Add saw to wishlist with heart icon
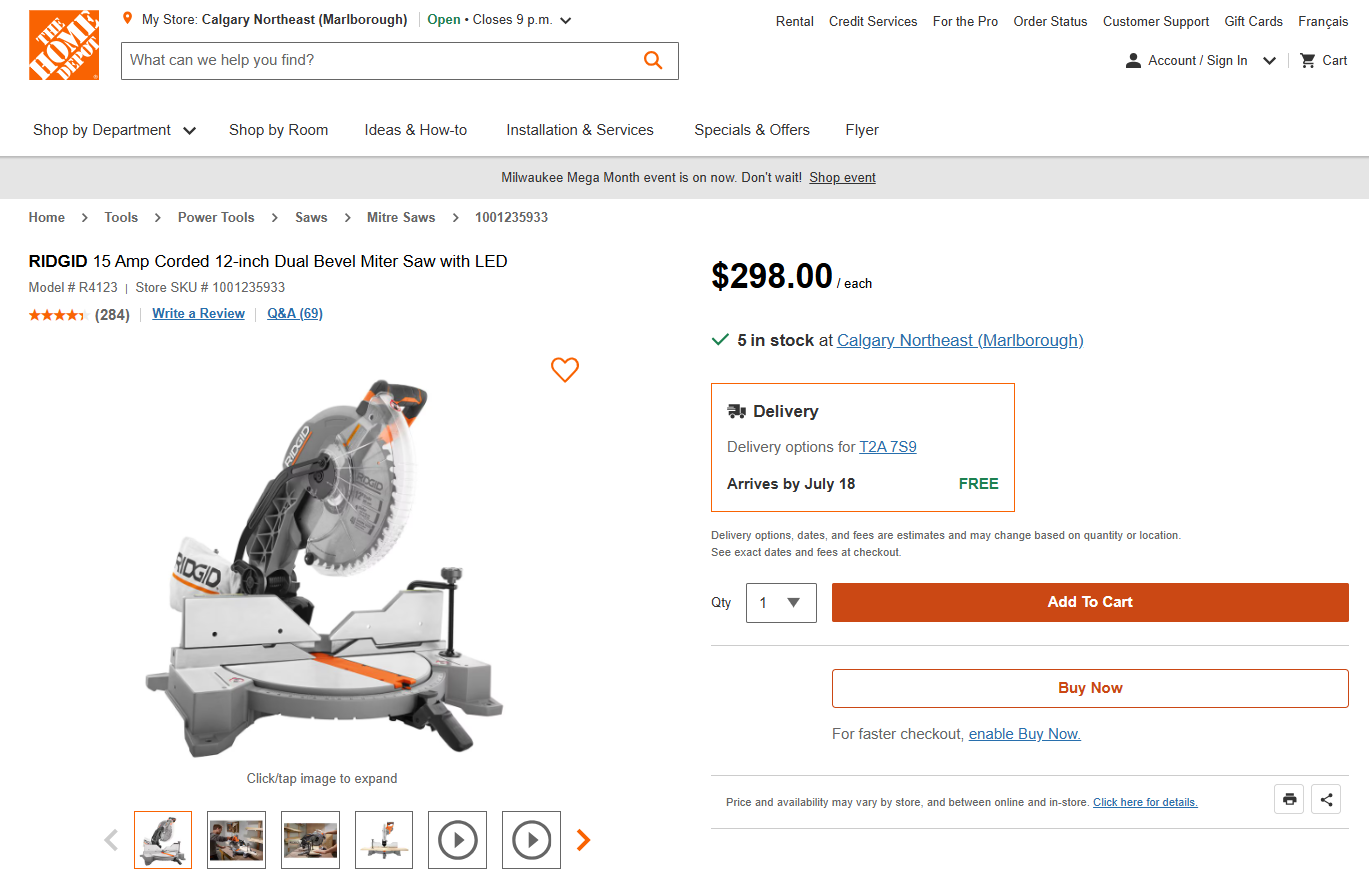This screenshot has width=1369, height=886. pyautogui.click(x=565, y=370)
